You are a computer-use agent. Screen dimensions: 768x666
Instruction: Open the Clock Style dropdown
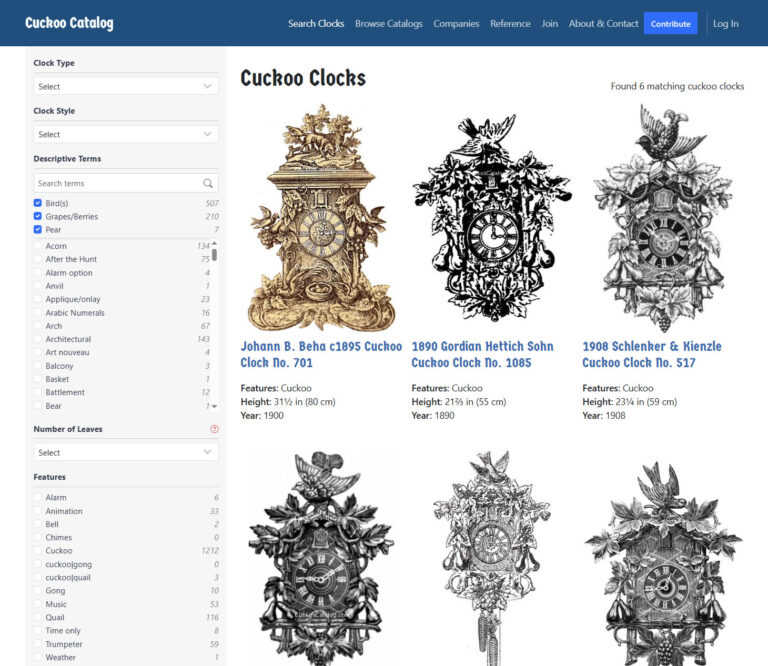126,134
